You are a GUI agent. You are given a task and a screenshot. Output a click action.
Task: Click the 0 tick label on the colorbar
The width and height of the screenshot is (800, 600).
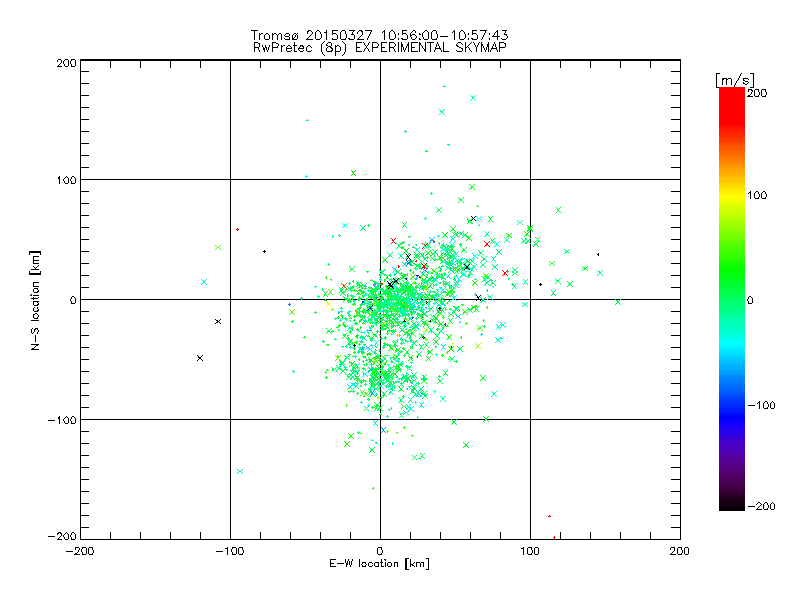(750, 300)
